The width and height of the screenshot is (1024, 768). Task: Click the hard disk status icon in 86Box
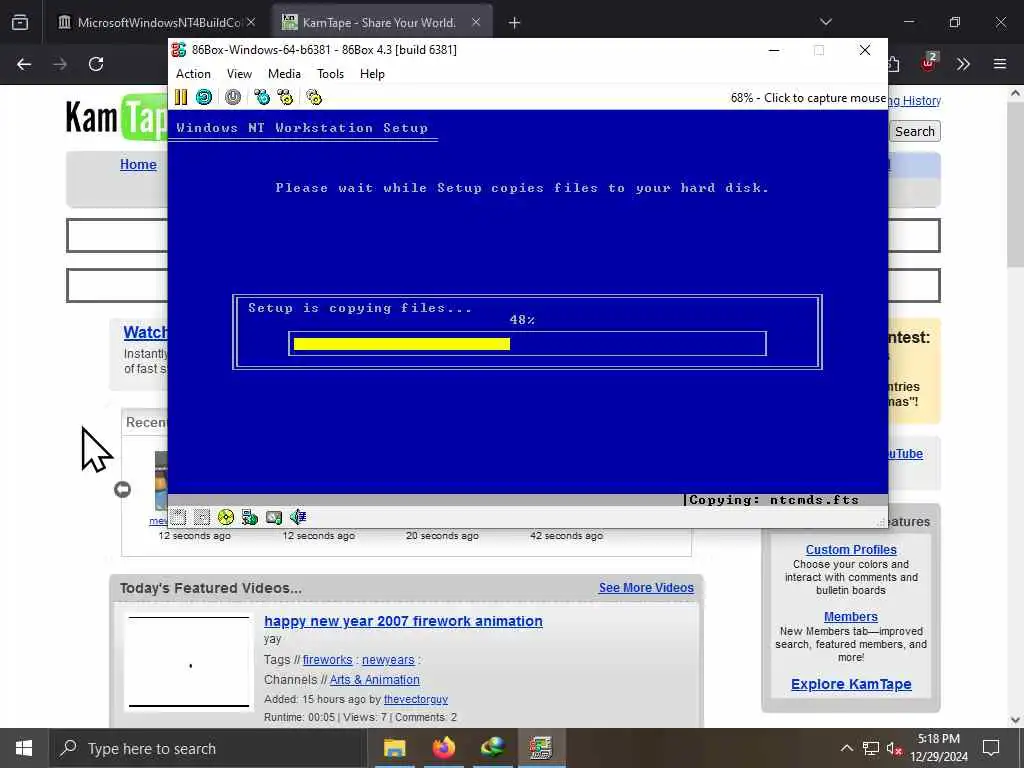(274, 517)
